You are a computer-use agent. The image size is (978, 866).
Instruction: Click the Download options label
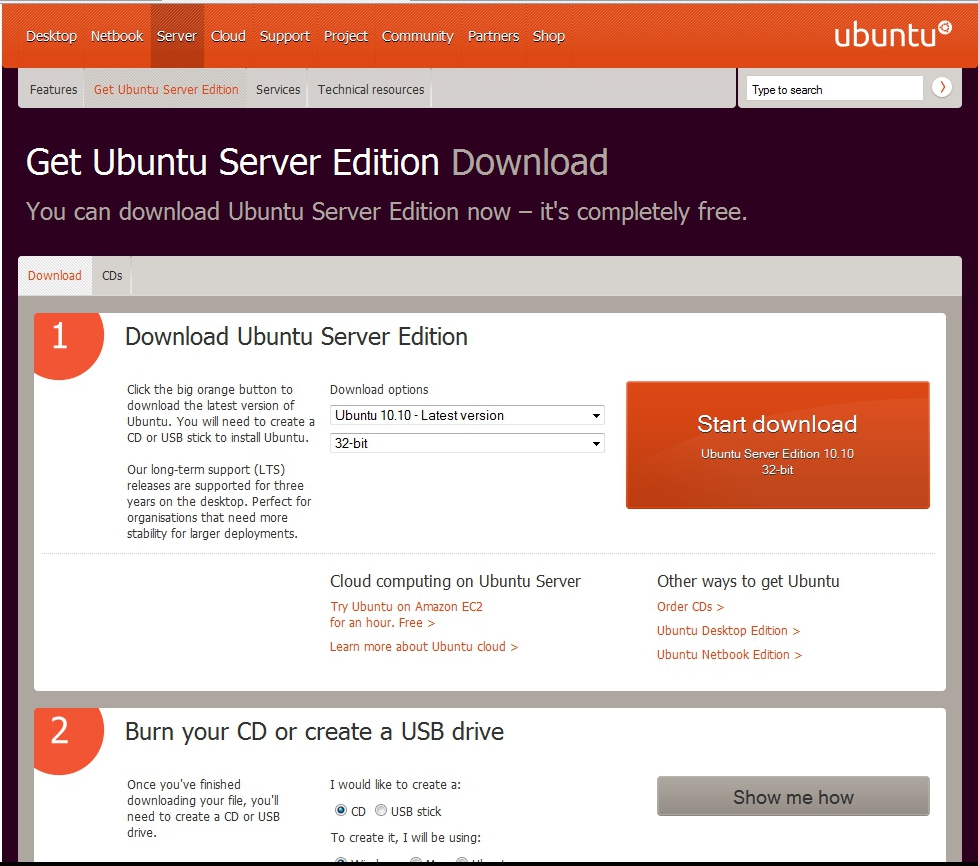(x=379, y=389)
